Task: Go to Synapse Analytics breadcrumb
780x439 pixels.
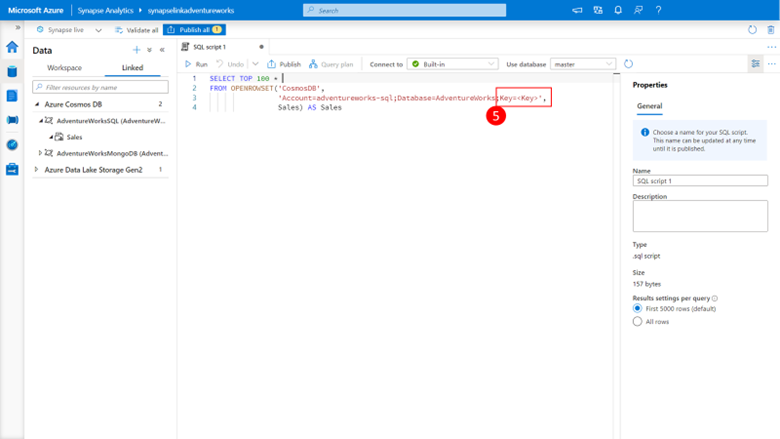Action: tap(105, 10)
